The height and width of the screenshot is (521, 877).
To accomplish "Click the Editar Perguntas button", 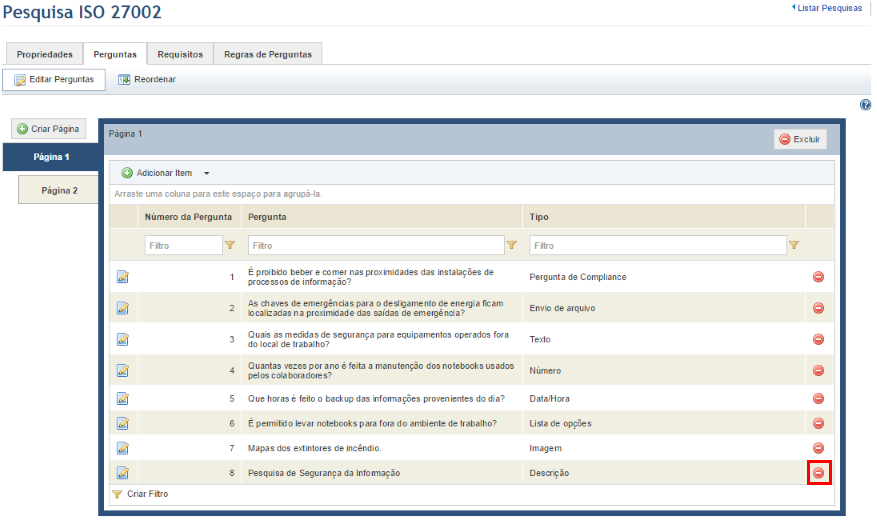I will point(54,79).
